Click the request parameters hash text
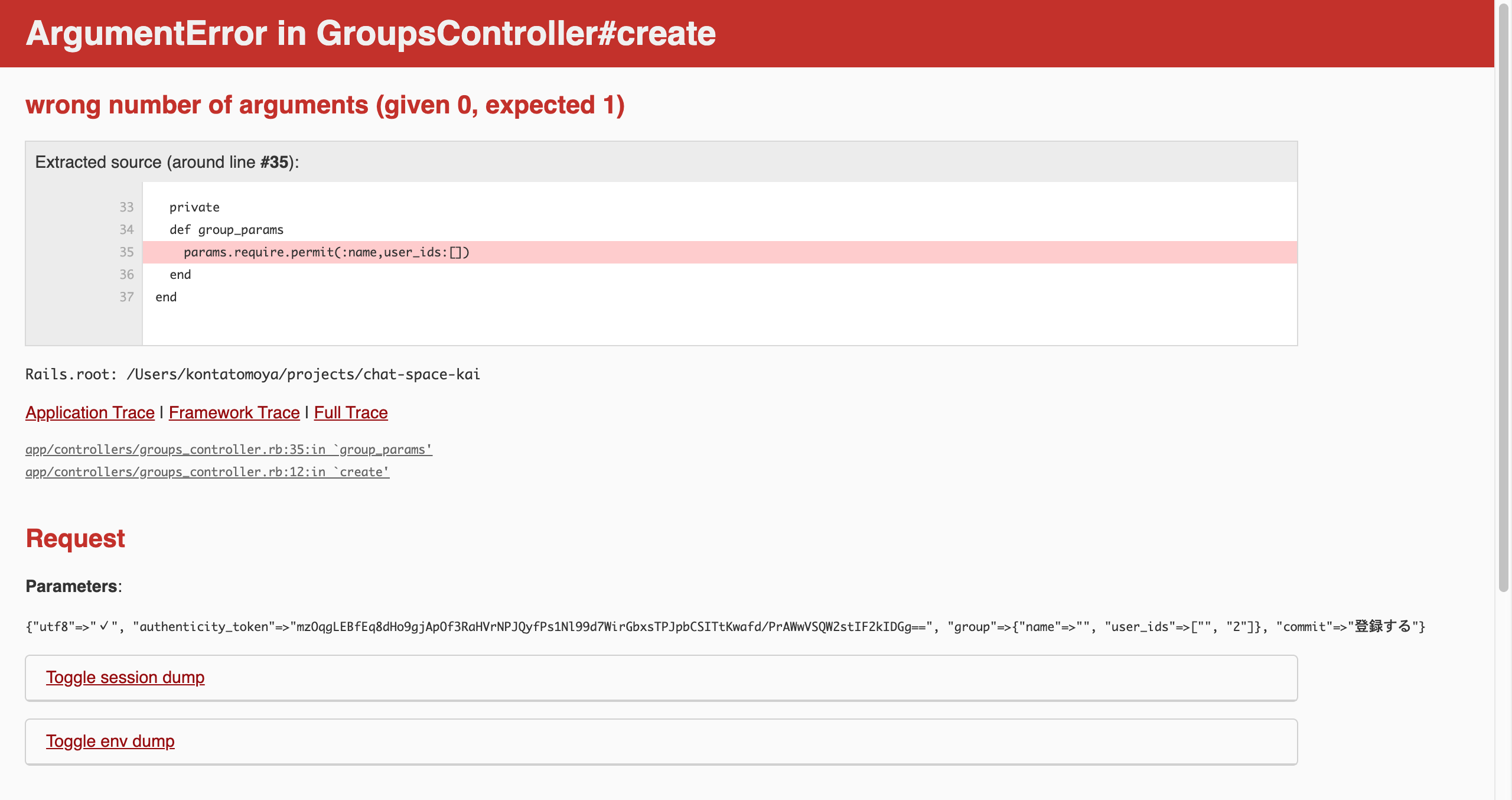The image size is (1512, 800). click(725, 627)
